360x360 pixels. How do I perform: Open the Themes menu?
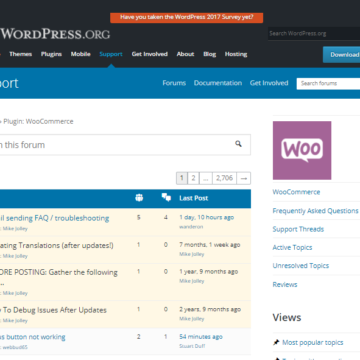[20, 54]
